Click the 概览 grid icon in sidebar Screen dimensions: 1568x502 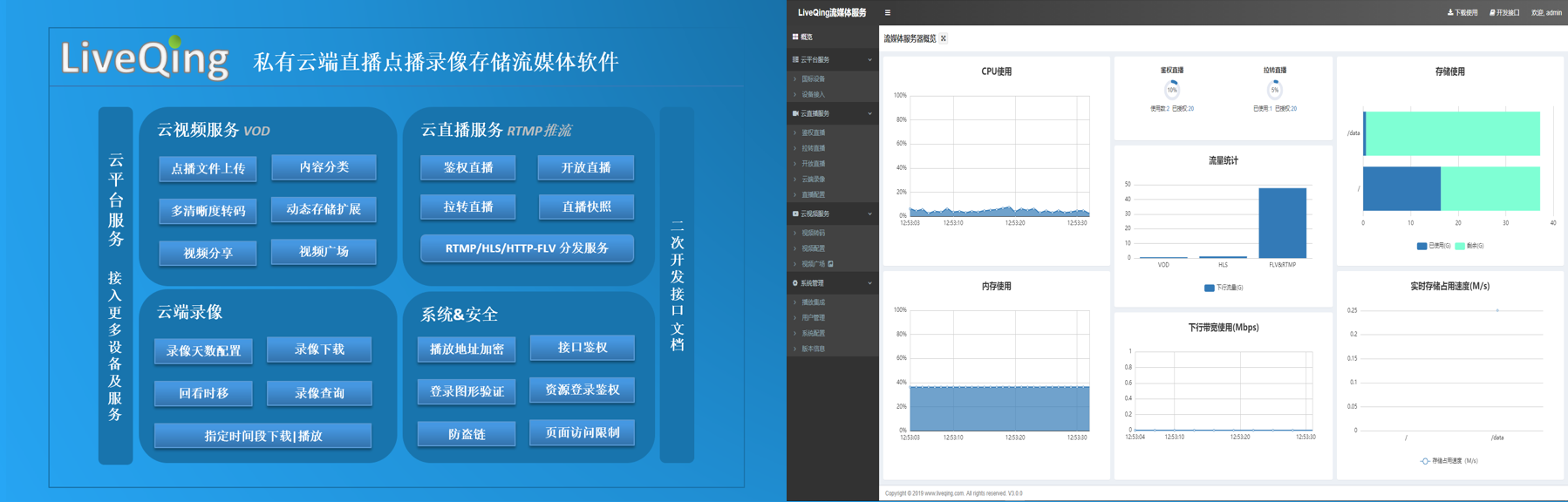[795, 37]
